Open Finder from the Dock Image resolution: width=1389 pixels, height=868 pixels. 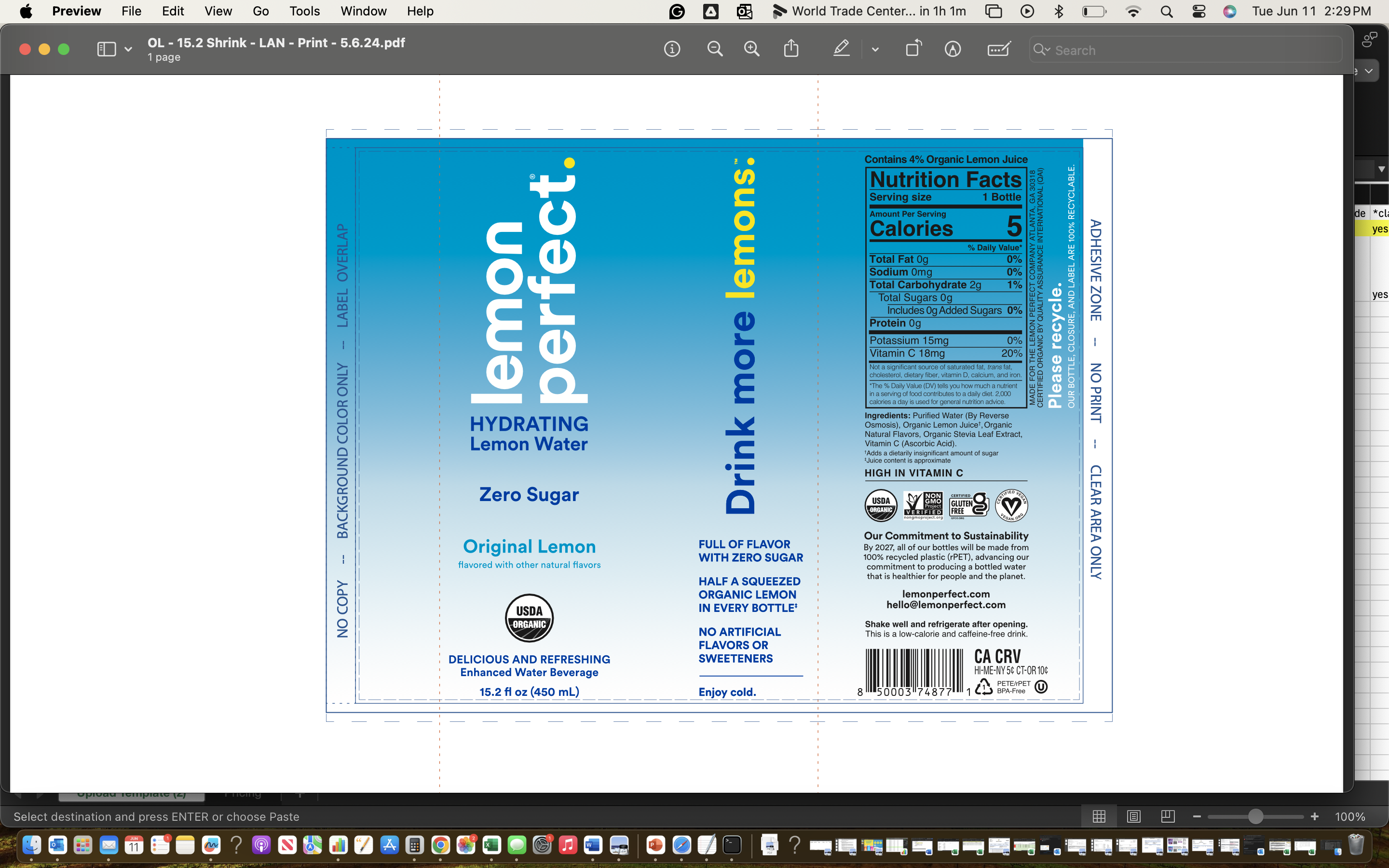click(x=31, y=845)
